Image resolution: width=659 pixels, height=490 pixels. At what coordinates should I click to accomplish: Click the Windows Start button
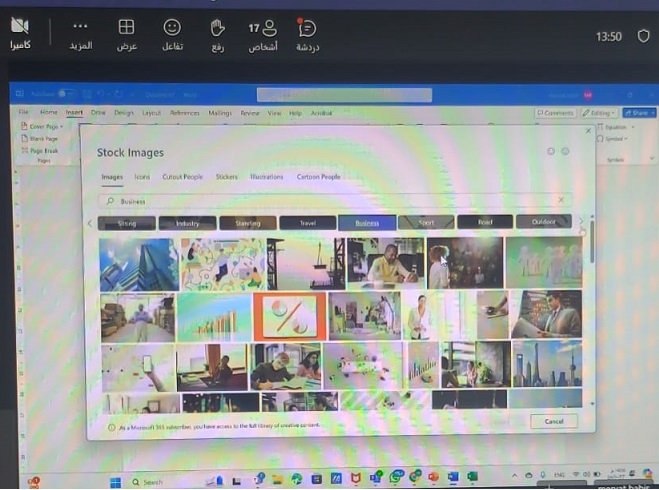click(x=115, y=481)
